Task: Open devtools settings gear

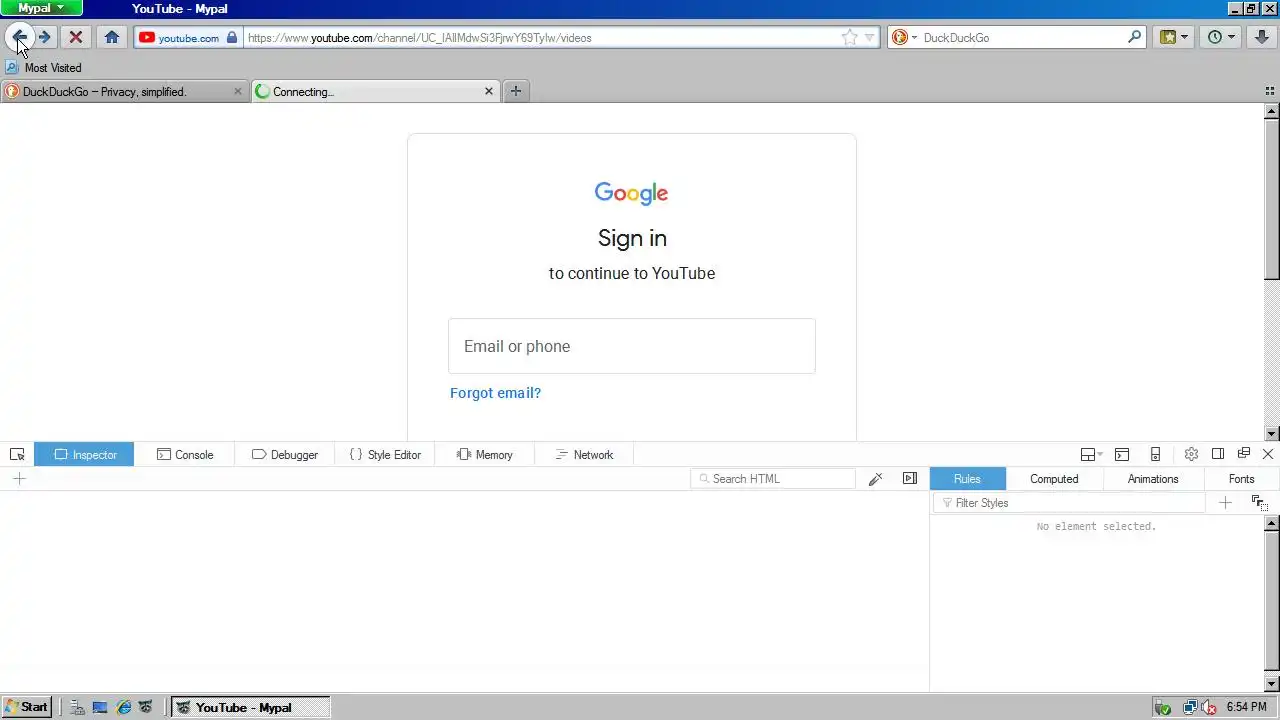Action: coord(1191,454)
